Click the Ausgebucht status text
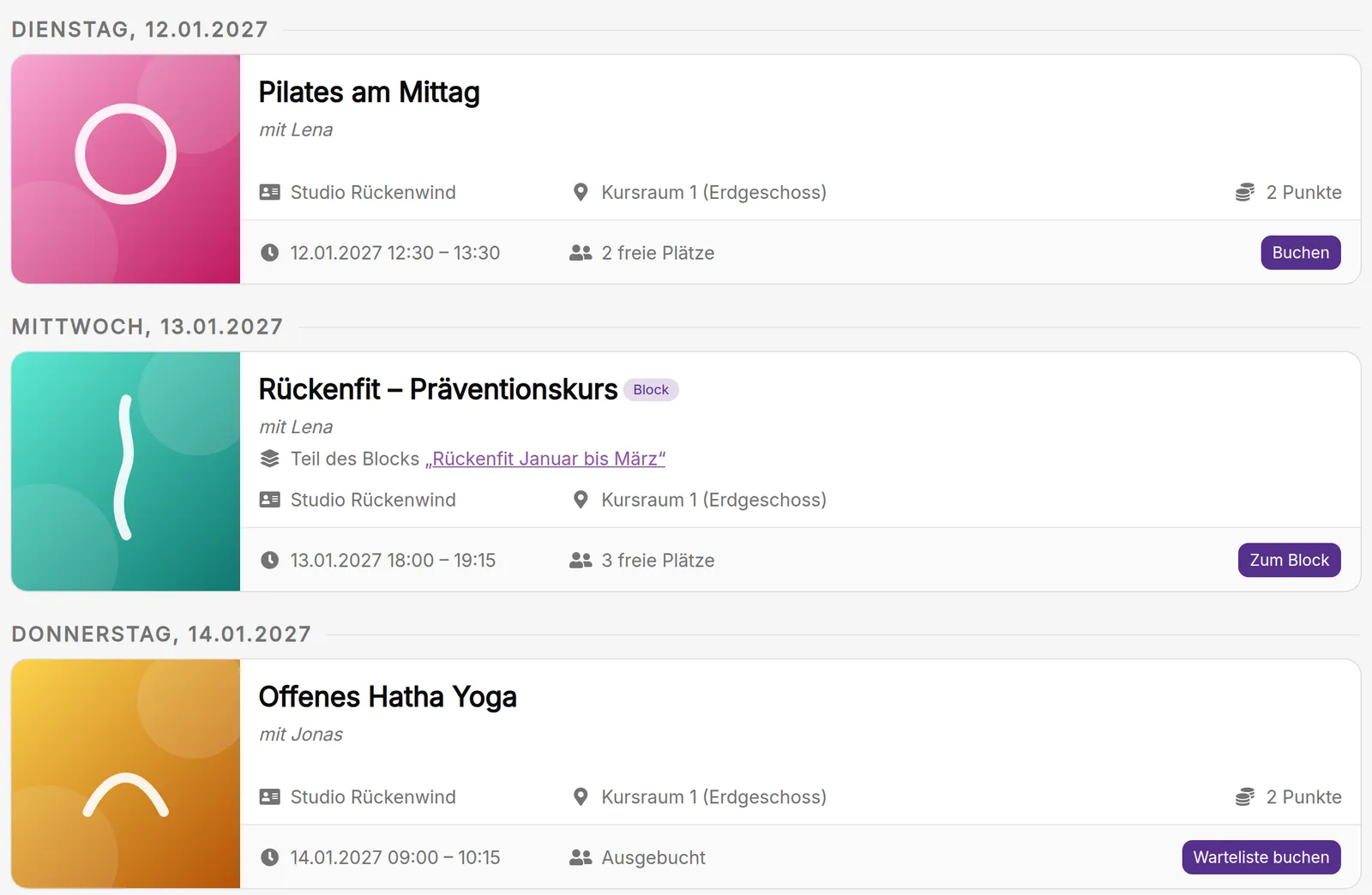Screen dimensions: 1372x895 pos(653,857)
